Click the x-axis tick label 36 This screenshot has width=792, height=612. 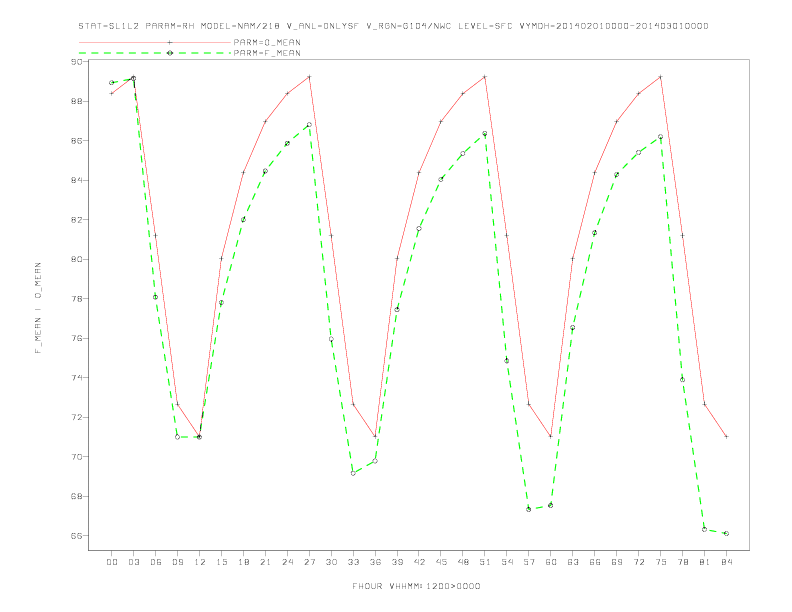point(375,562)
